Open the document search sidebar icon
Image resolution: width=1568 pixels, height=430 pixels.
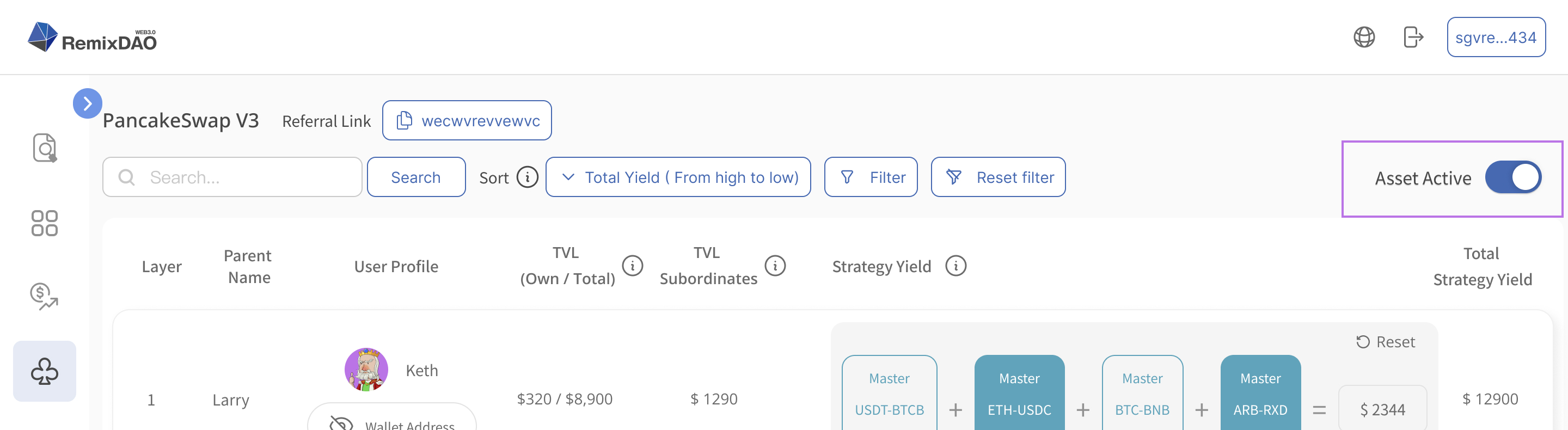point(45,149)
